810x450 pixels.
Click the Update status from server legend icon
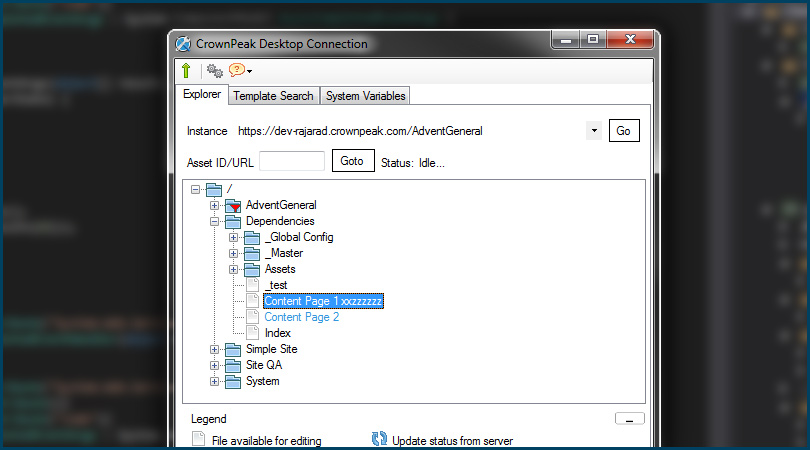(379, 439)
